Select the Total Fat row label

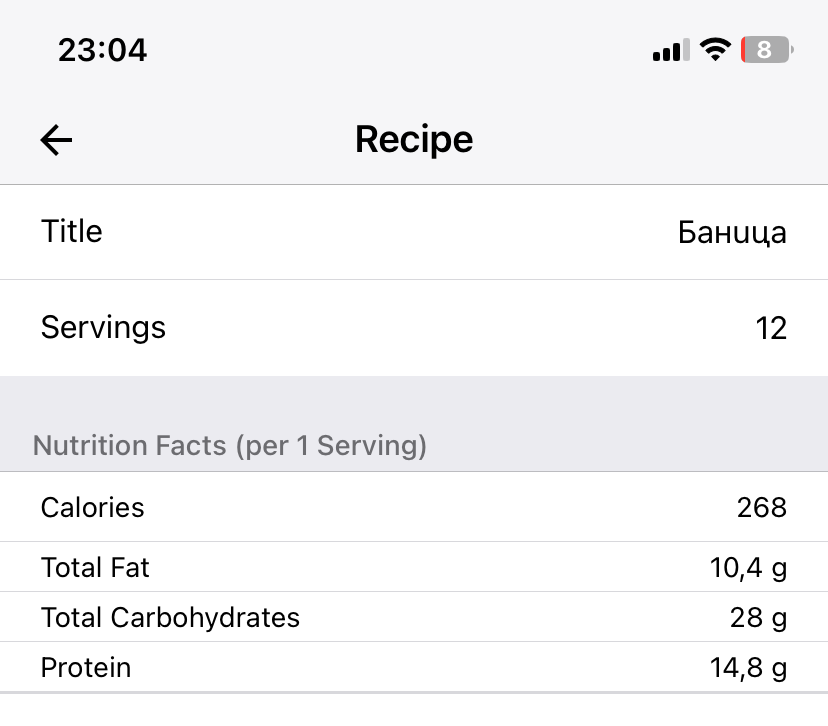pos(95,568)
